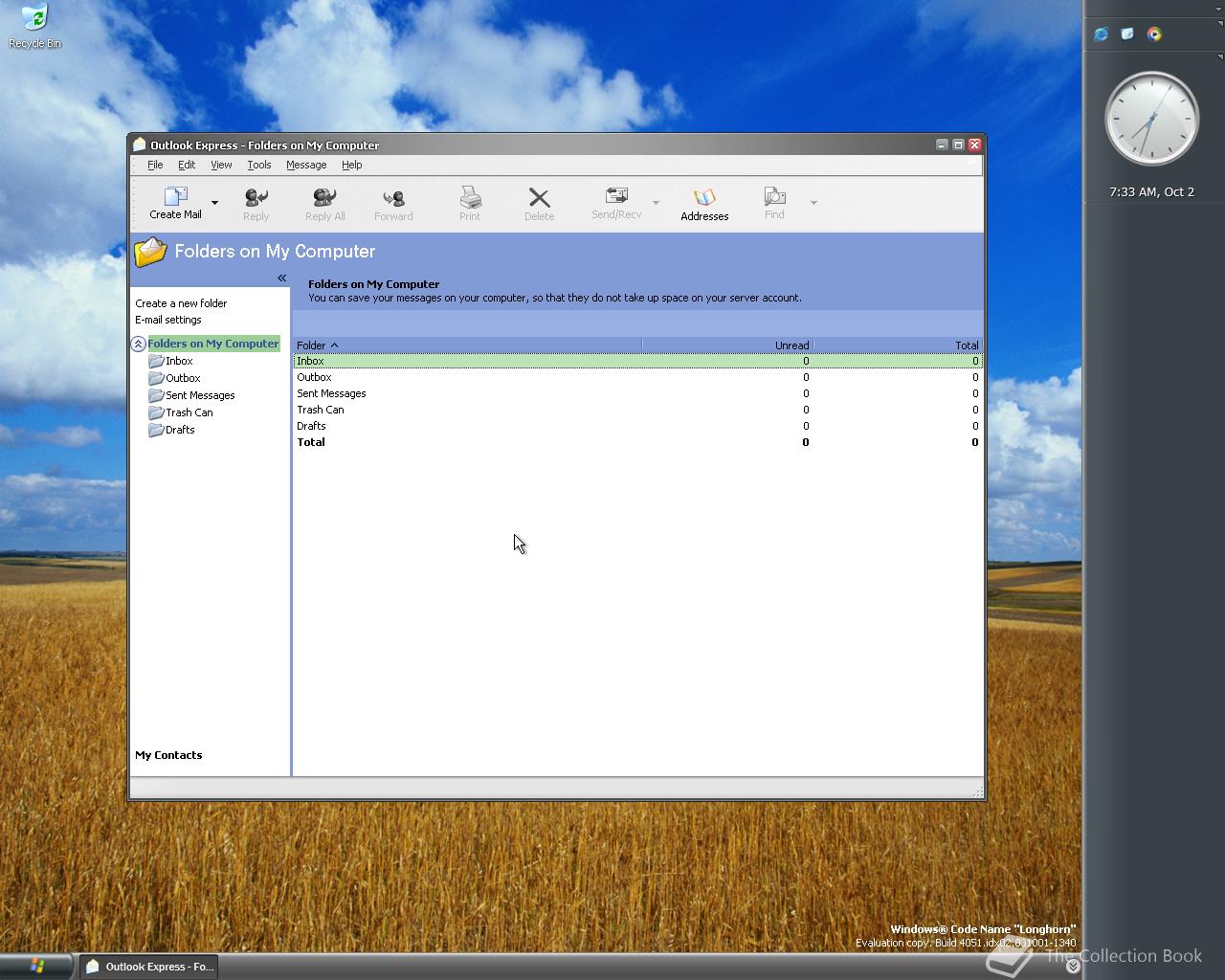
Task: Click the analog clock sidebar tile
Action: click(1151, 120)
